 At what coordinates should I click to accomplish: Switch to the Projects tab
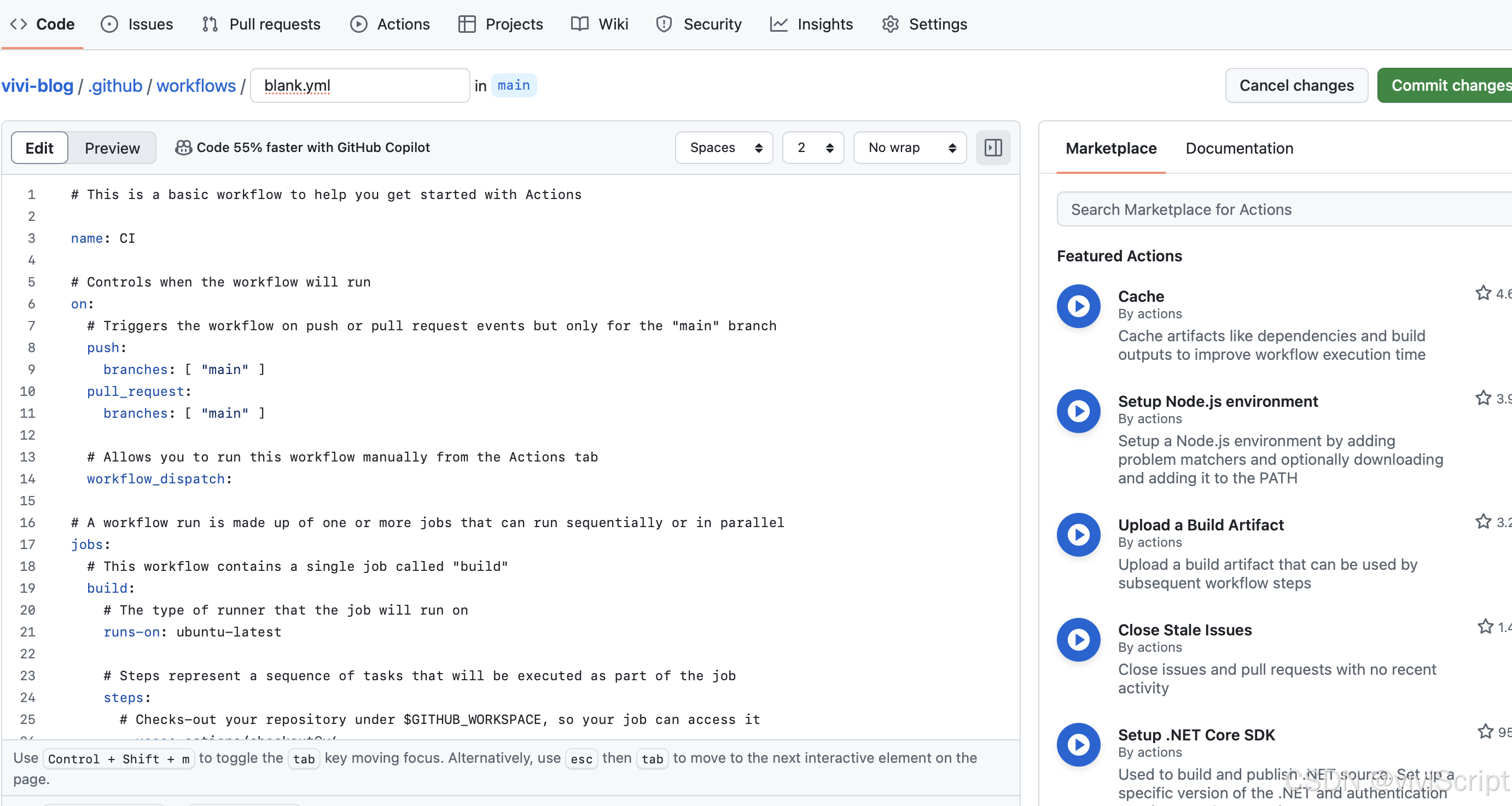click(501, 24)
